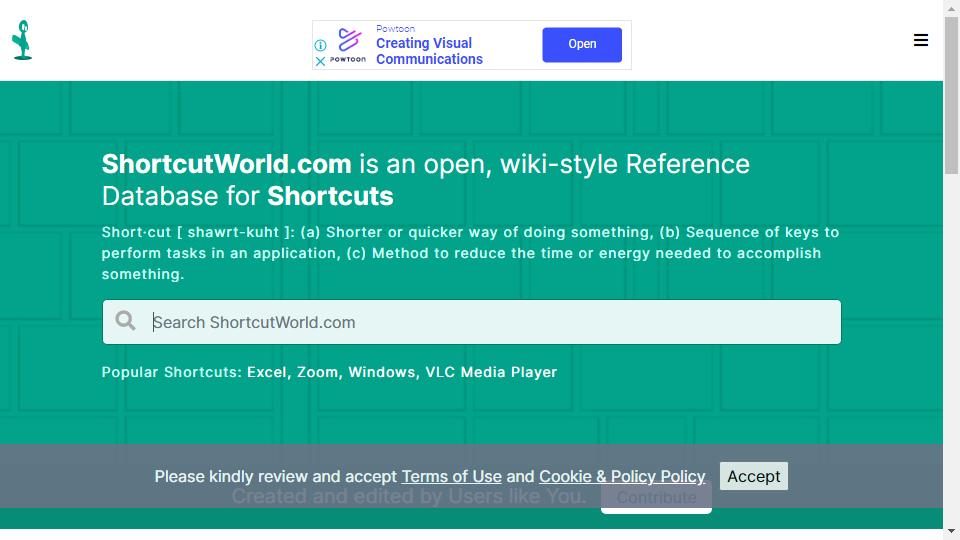Open VLC Media Player shortcuts

tap(491, 372)
